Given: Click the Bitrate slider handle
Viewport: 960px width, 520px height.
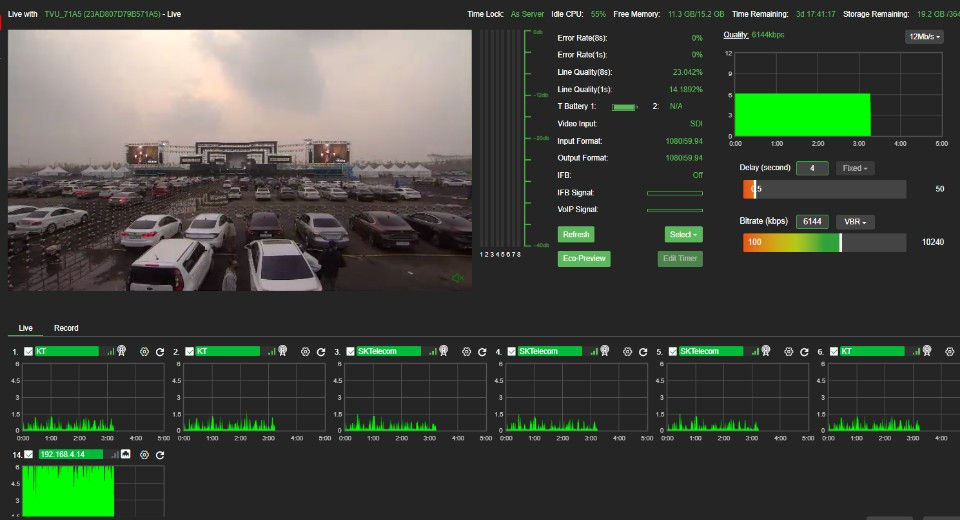Looking at the screenshot, I should tap(840, 243).
